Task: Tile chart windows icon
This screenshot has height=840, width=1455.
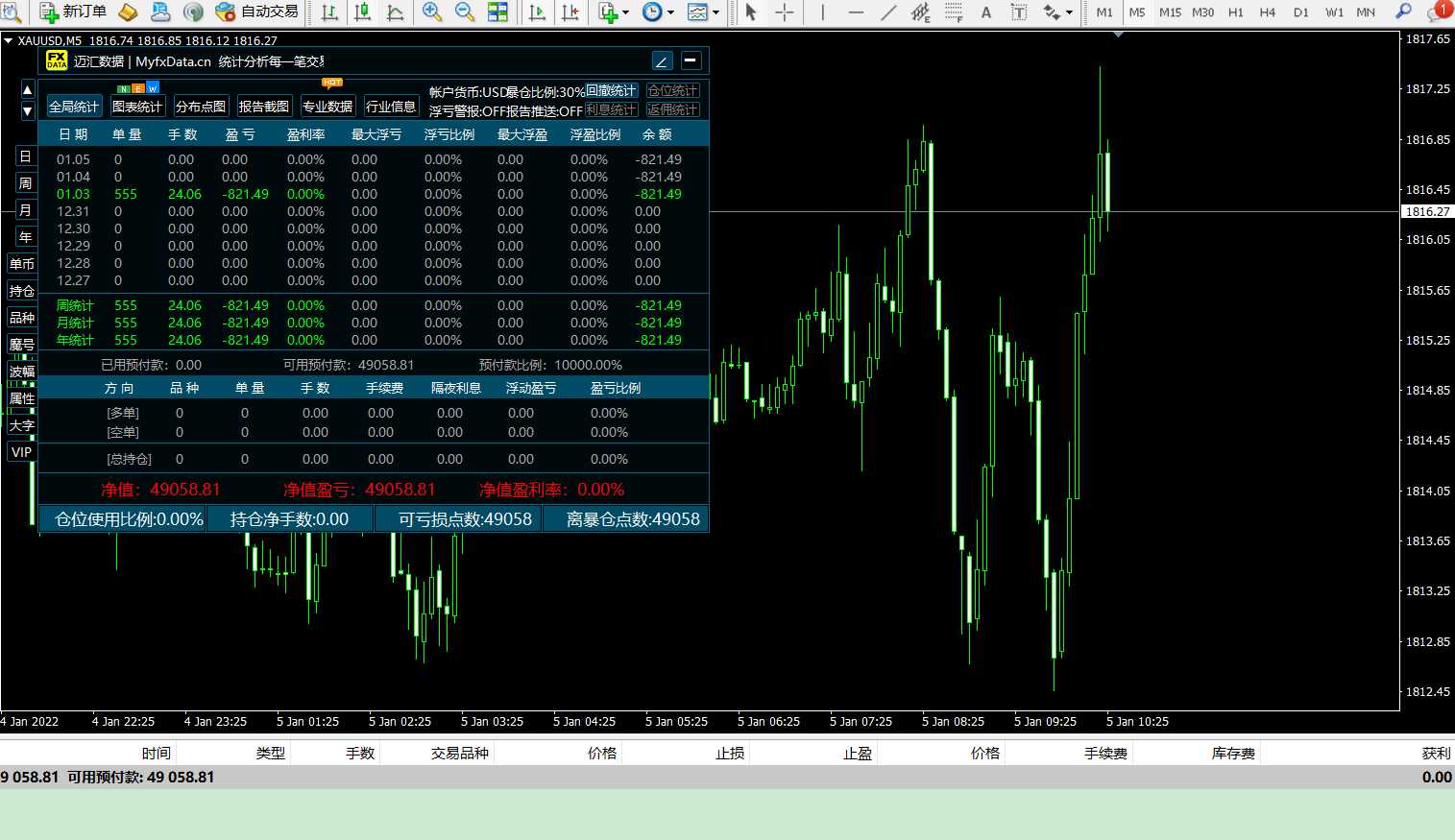Action: 497,12
